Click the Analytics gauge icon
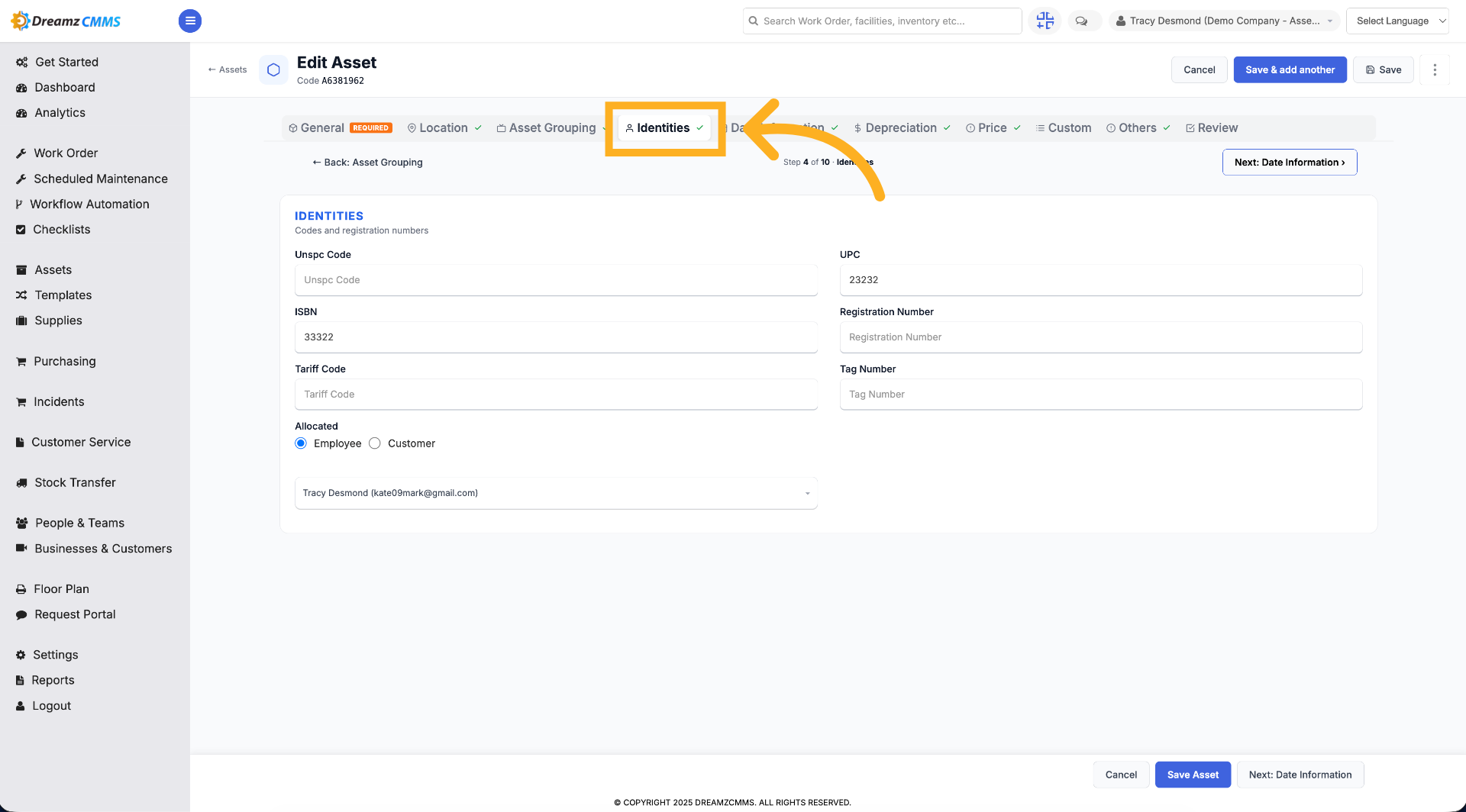The width and height of the screenshot is (1466, 812). coord(21,113)
